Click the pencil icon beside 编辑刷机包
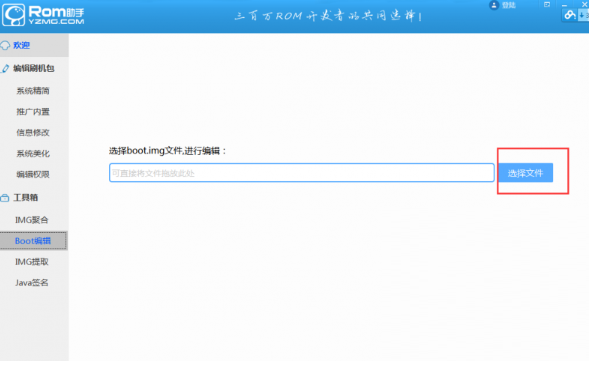Screen dimensions: 589x372 (5, 68)
